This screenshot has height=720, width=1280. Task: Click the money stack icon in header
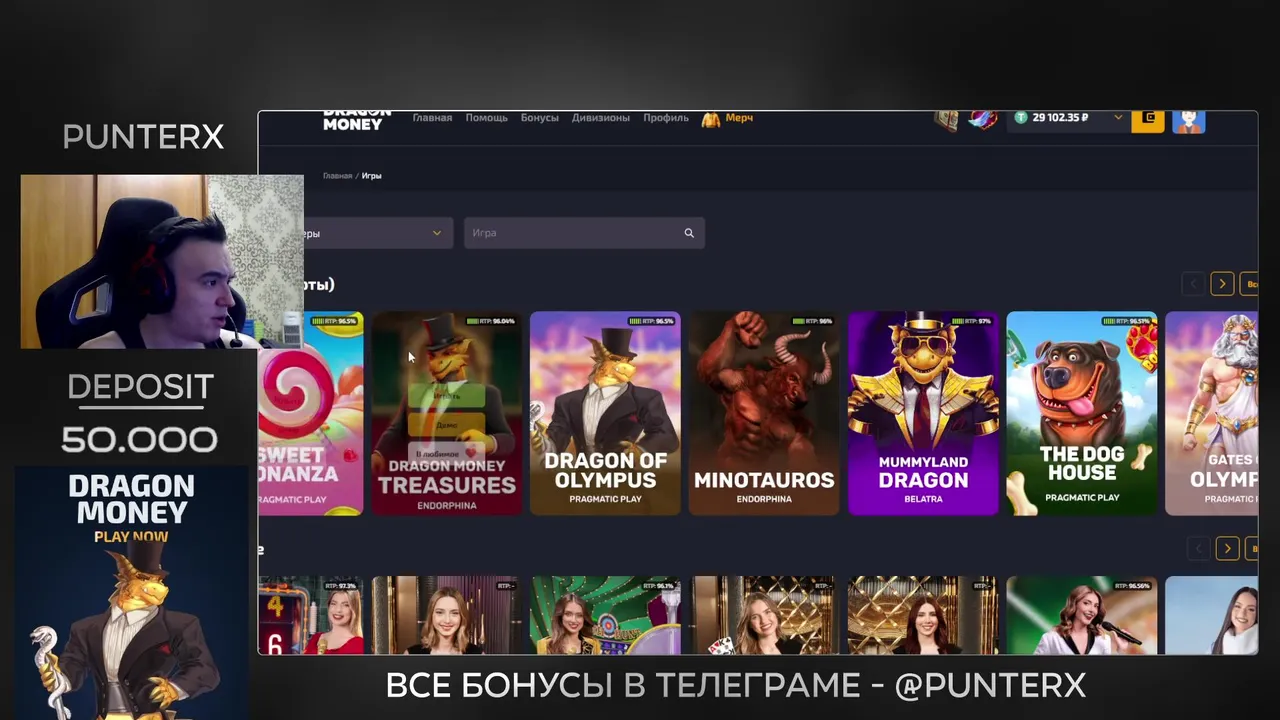[x=946, y=120]
